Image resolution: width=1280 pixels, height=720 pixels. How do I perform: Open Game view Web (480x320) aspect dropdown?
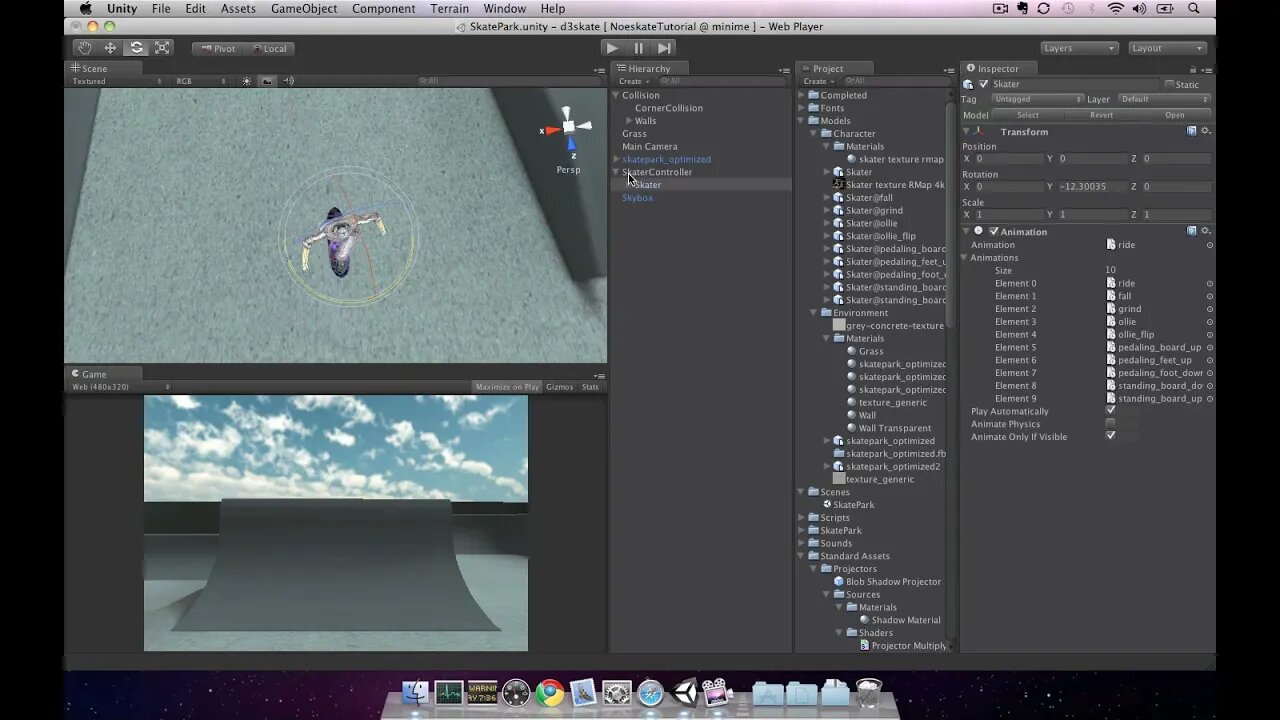pos(120,387)
